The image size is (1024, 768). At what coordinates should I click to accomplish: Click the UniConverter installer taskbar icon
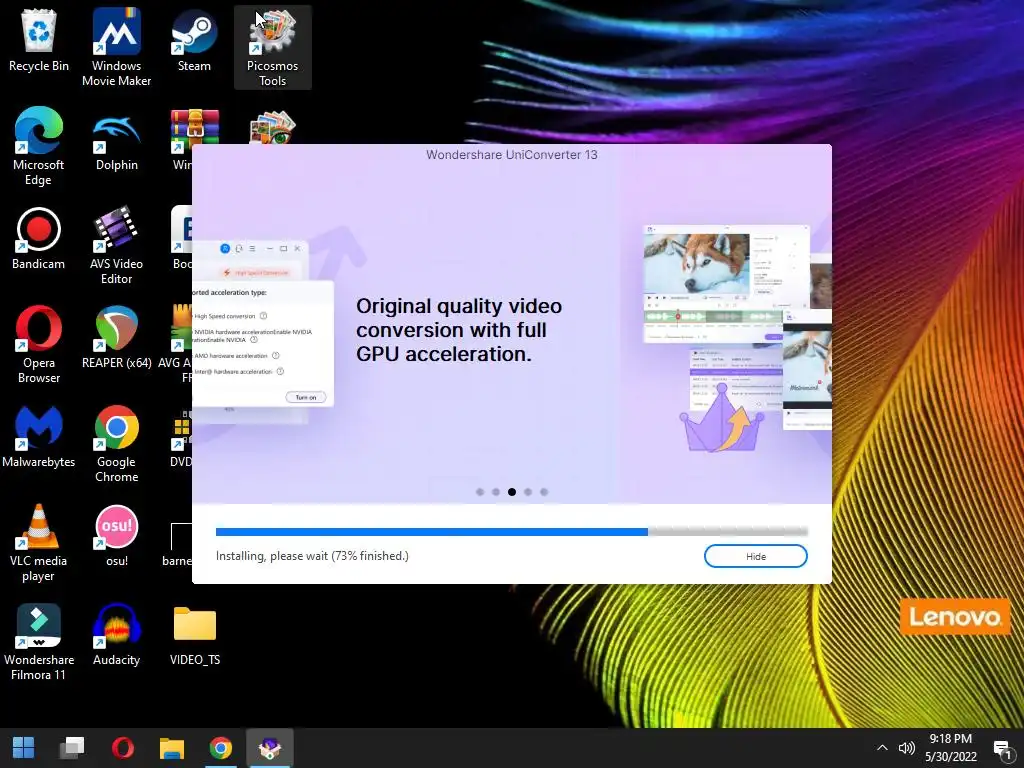(x=270, y=748)
